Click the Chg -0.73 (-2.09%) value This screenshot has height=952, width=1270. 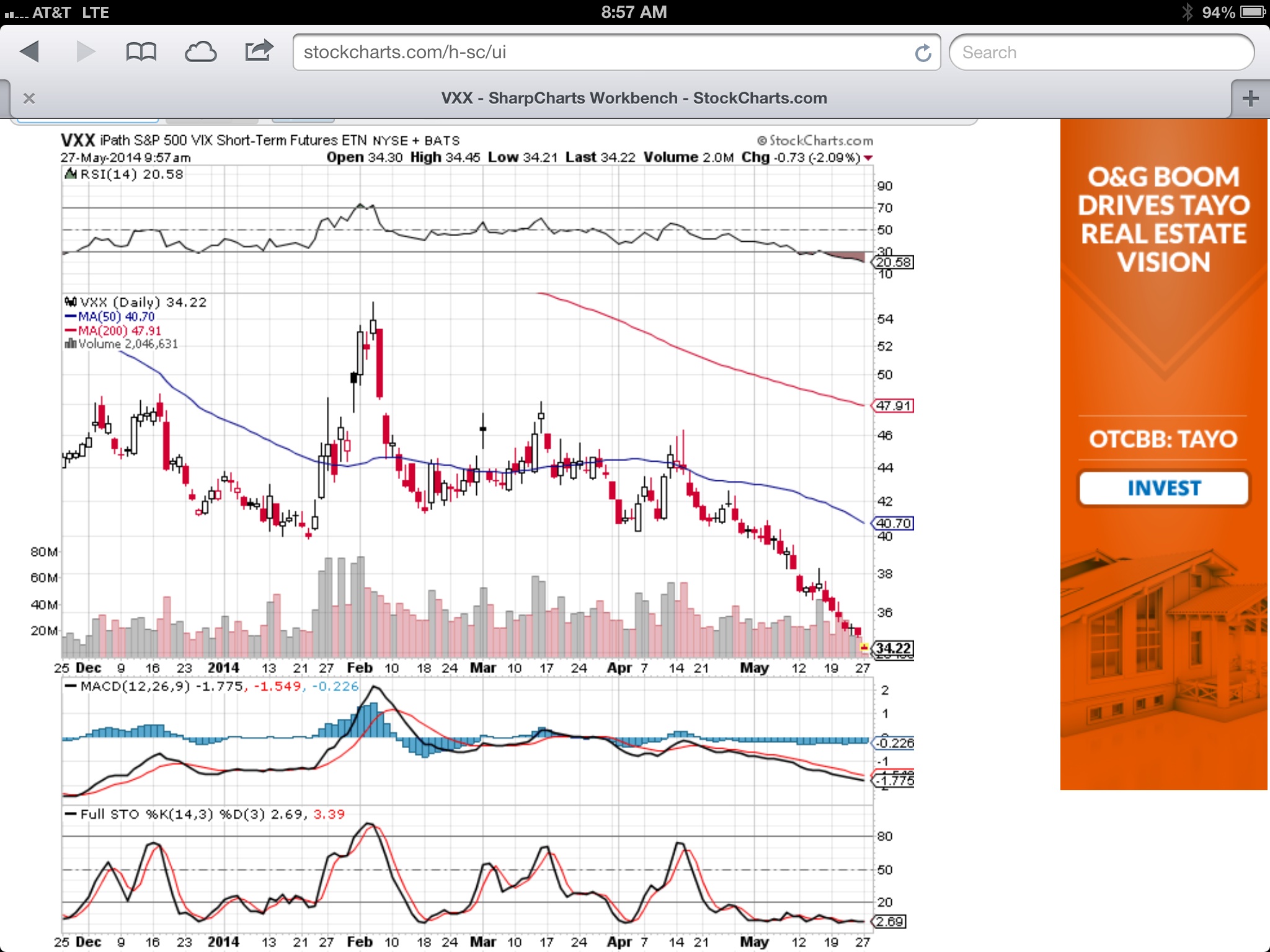pyautogui.click(x=801, y=157)
